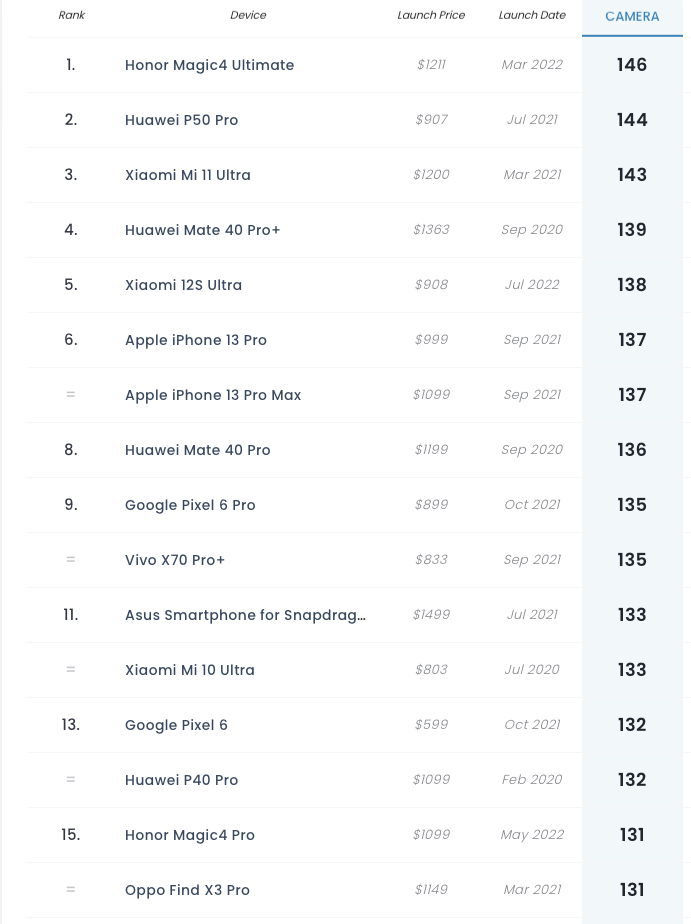Viewport: 691px width, 924px height.
Task: Click camera score 131 for Honor Magic4 Pro
Action: point(632,835)
